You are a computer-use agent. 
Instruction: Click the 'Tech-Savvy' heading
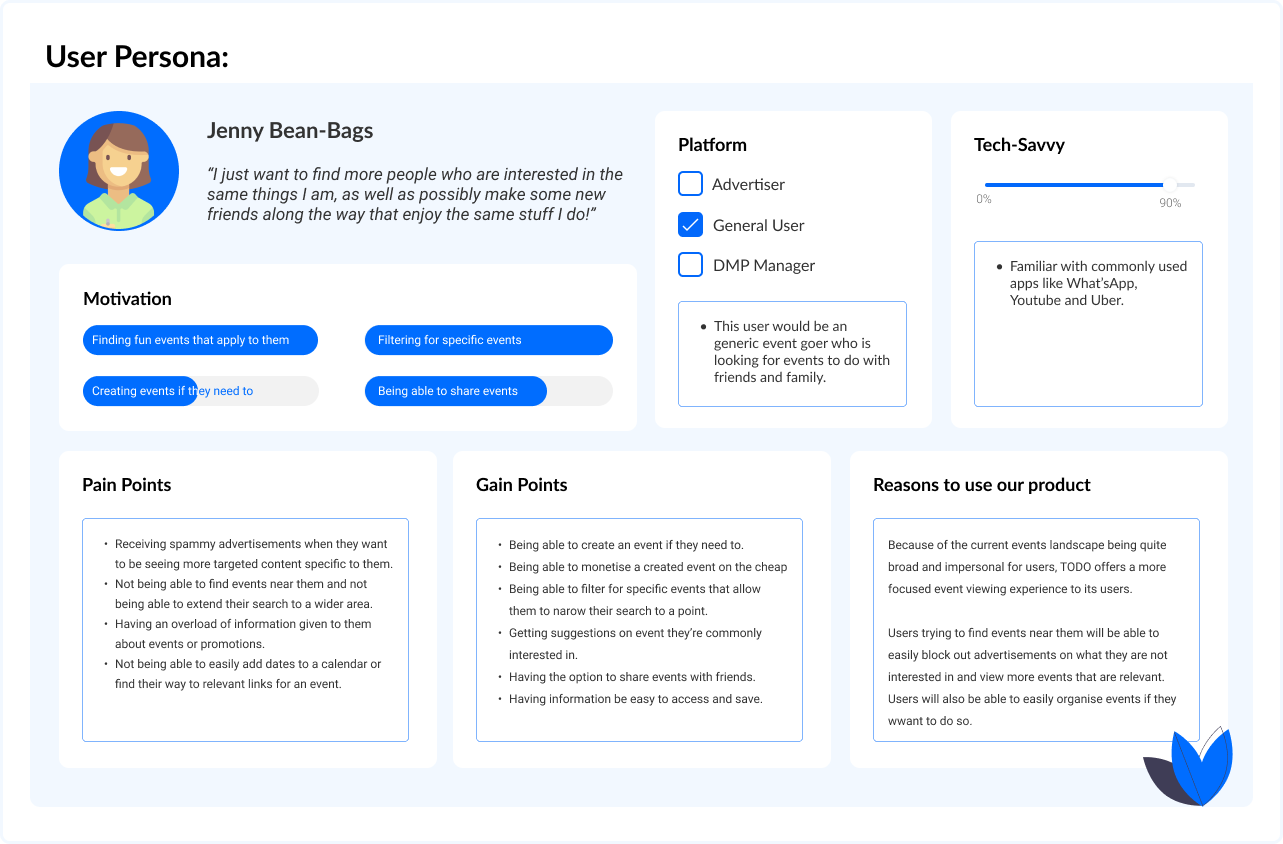[x=1019, y=145]
